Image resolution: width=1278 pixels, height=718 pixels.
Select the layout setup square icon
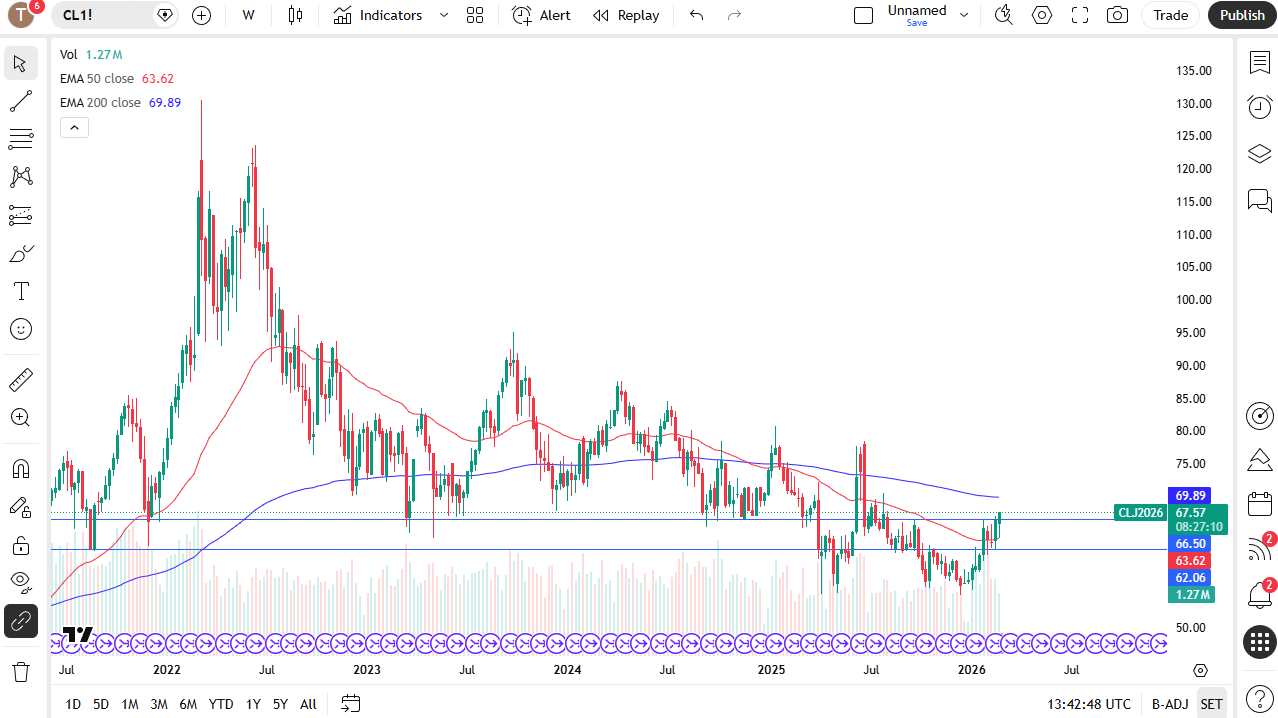863,15
